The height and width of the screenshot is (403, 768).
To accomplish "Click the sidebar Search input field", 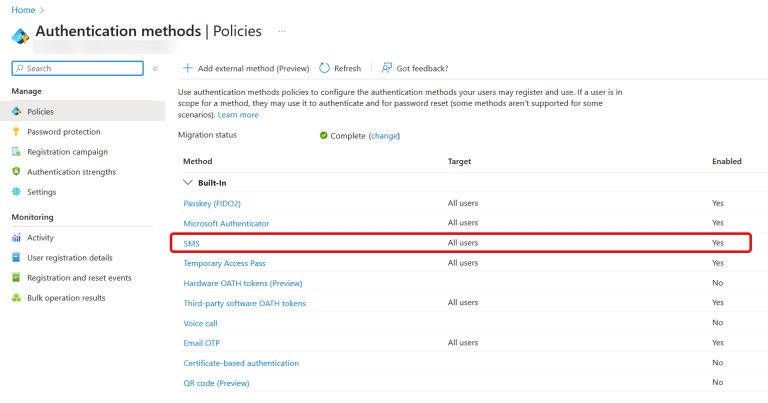I will point(77,68).
